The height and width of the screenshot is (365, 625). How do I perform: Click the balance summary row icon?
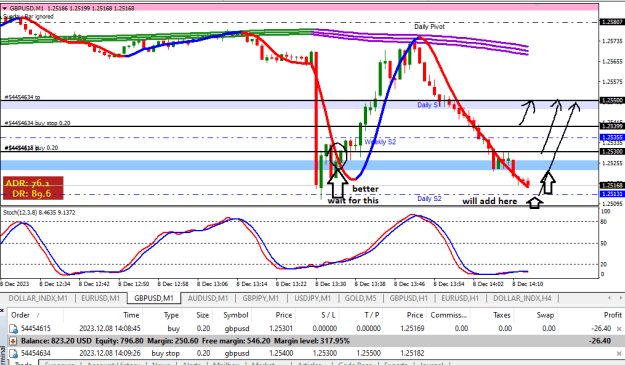click(13, 341)
